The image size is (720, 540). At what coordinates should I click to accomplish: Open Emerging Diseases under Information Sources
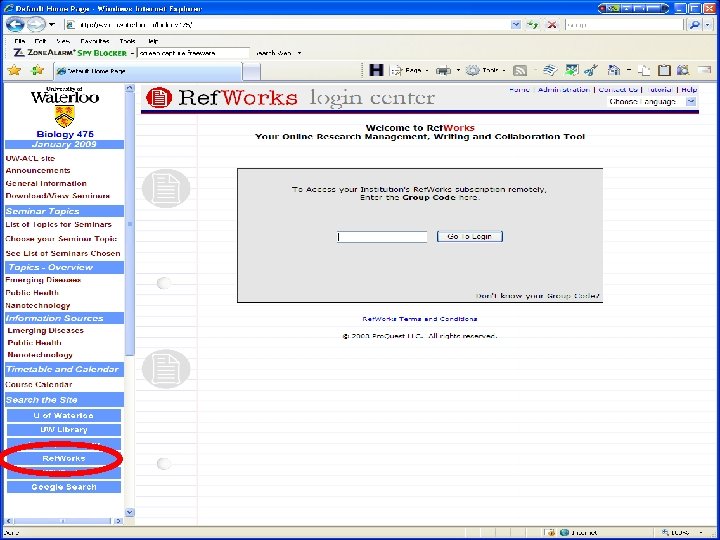coord(45,331)
